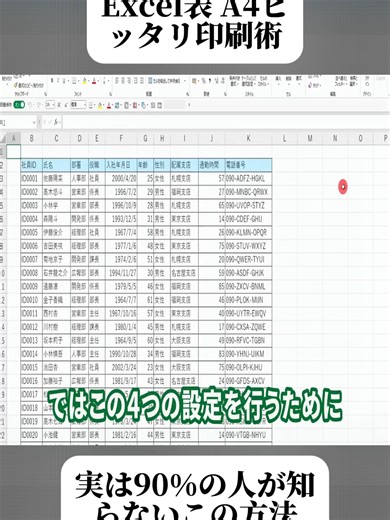Click inside the formula bar input

pos(225,123)
